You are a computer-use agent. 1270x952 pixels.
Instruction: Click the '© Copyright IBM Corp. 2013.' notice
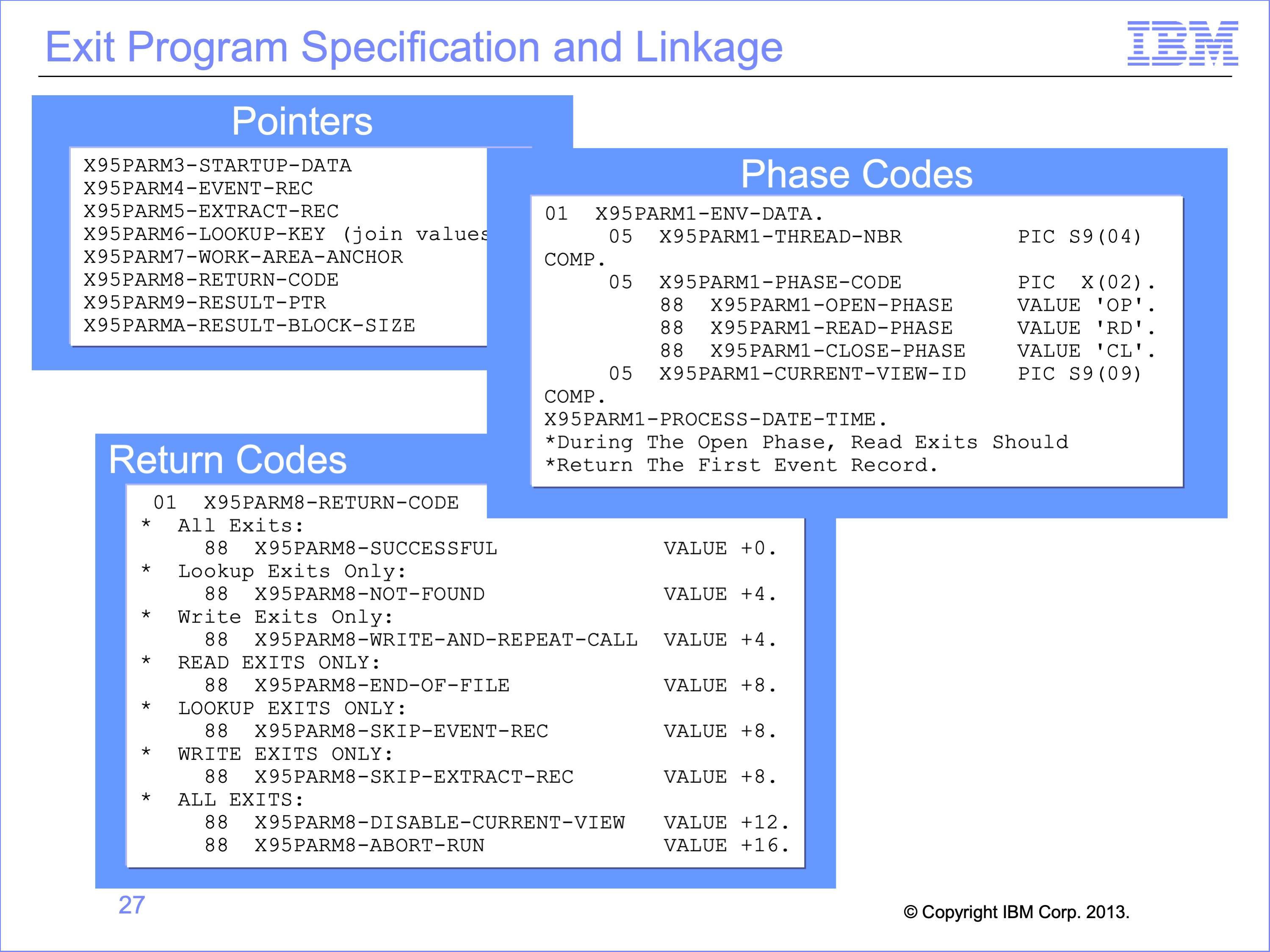[x=1016, y=912]
